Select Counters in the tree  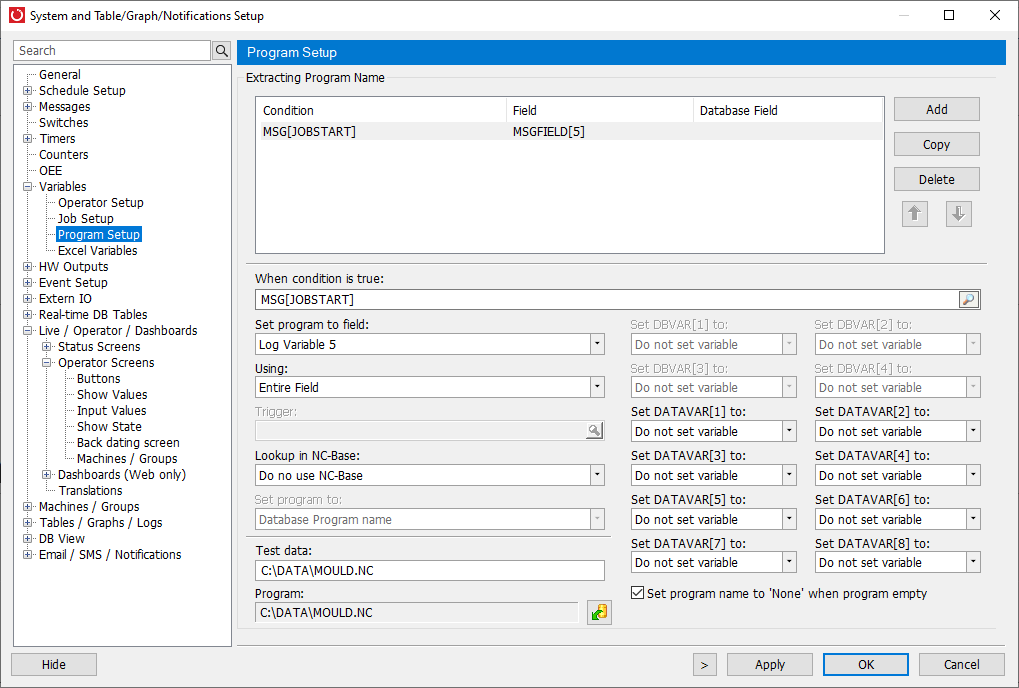[x=64, y=155]
